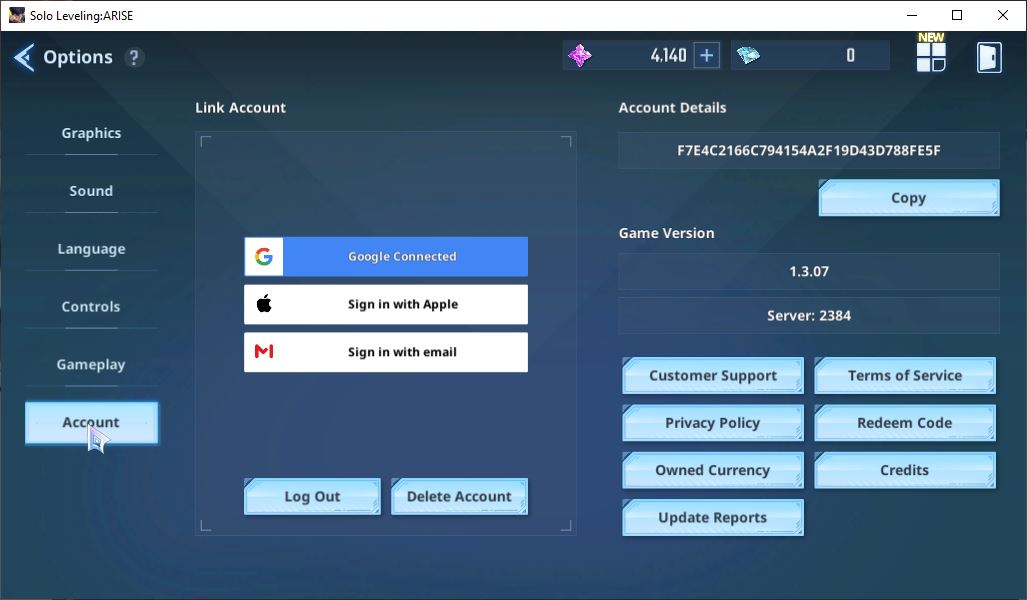View Owned Currency
The width and height of the screenshot is (1027, 600).
click(713, 470)
